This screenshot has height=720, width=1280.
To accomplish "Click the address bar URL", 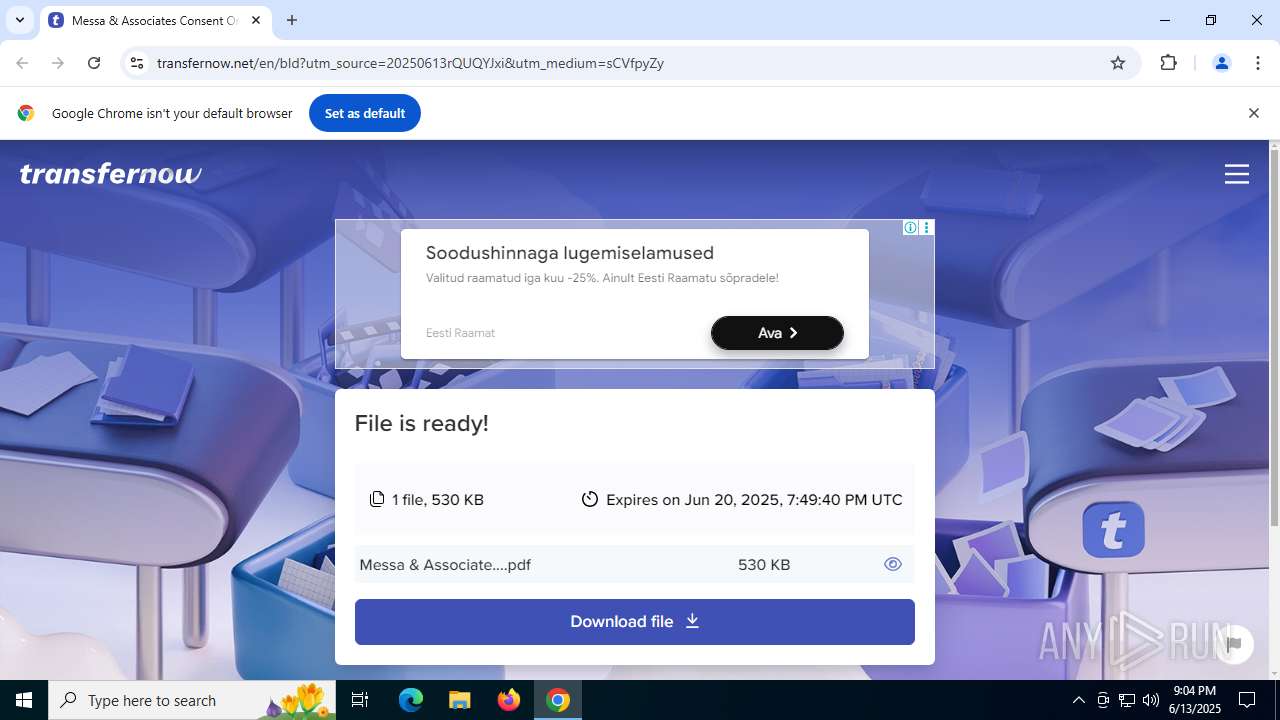I will pos(410,63).
